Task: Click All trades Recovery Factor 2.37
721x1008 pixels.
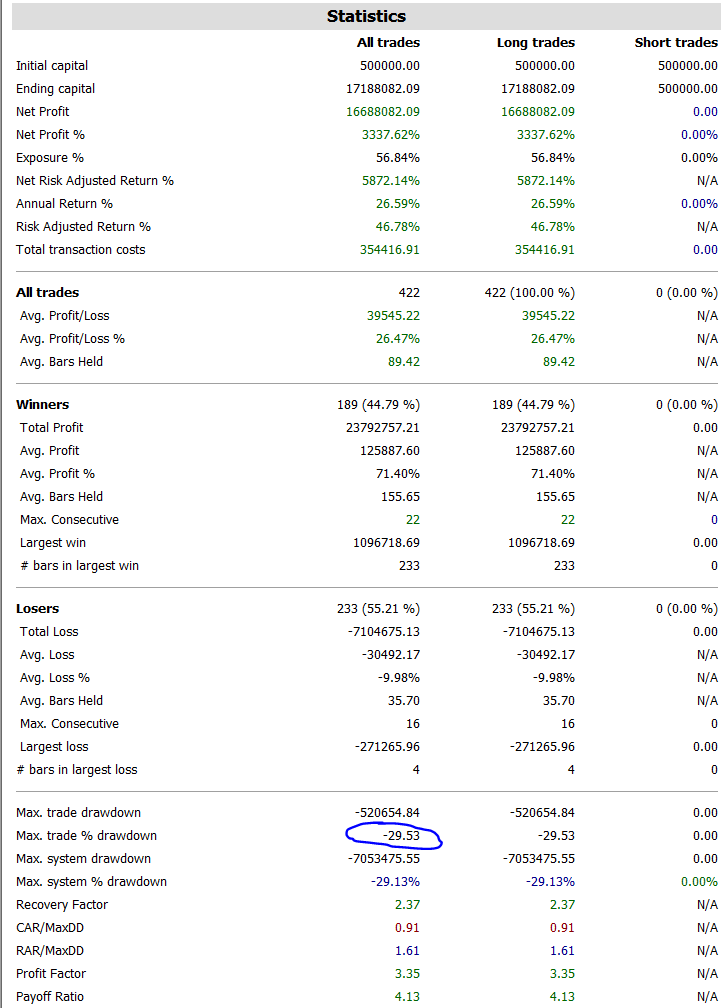Action: [407, 904]
